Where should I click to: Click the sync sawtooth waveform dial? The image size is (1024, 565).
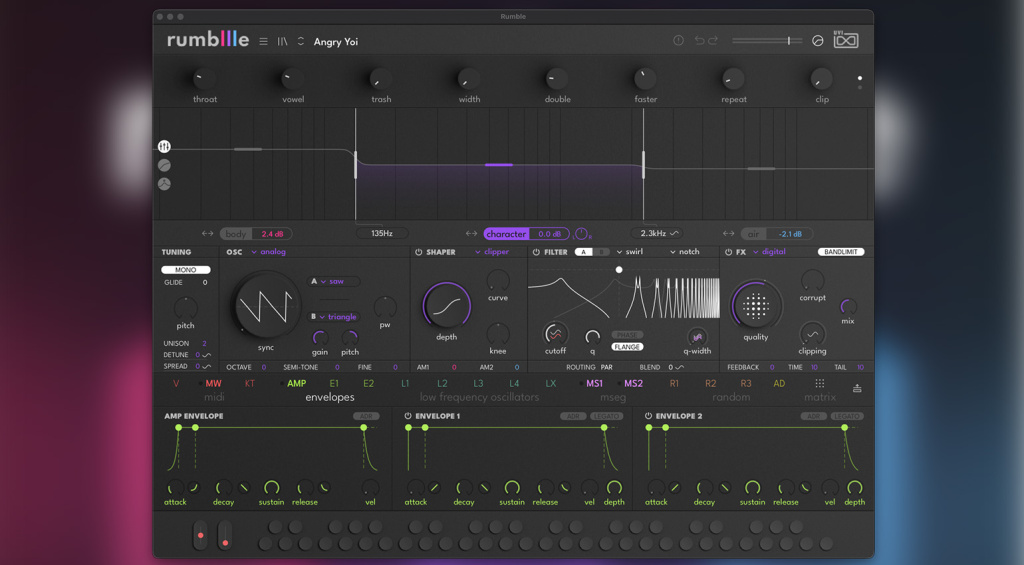tap(266, 306)
